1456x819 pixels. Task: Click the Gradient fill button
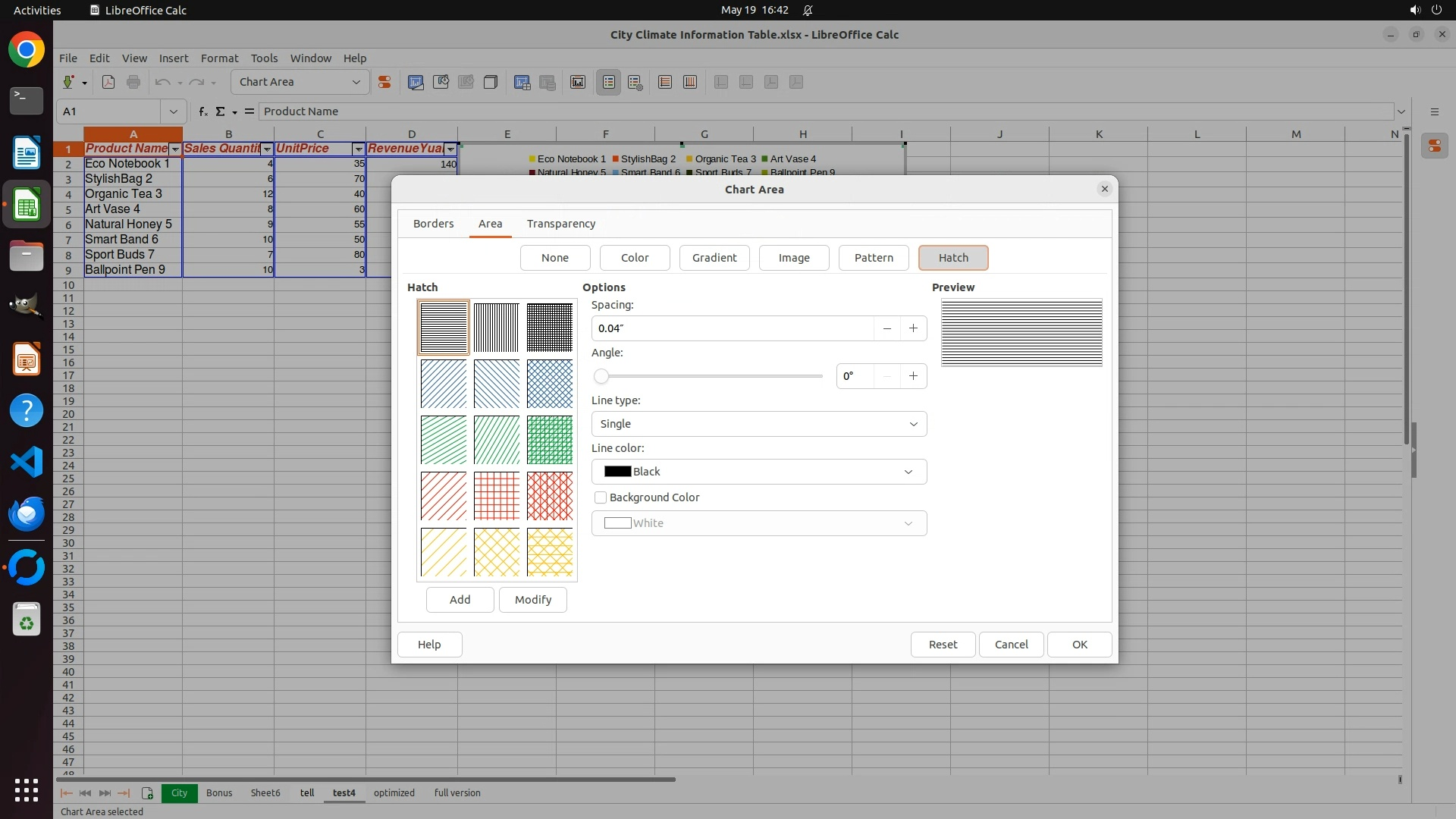(714, 258)
